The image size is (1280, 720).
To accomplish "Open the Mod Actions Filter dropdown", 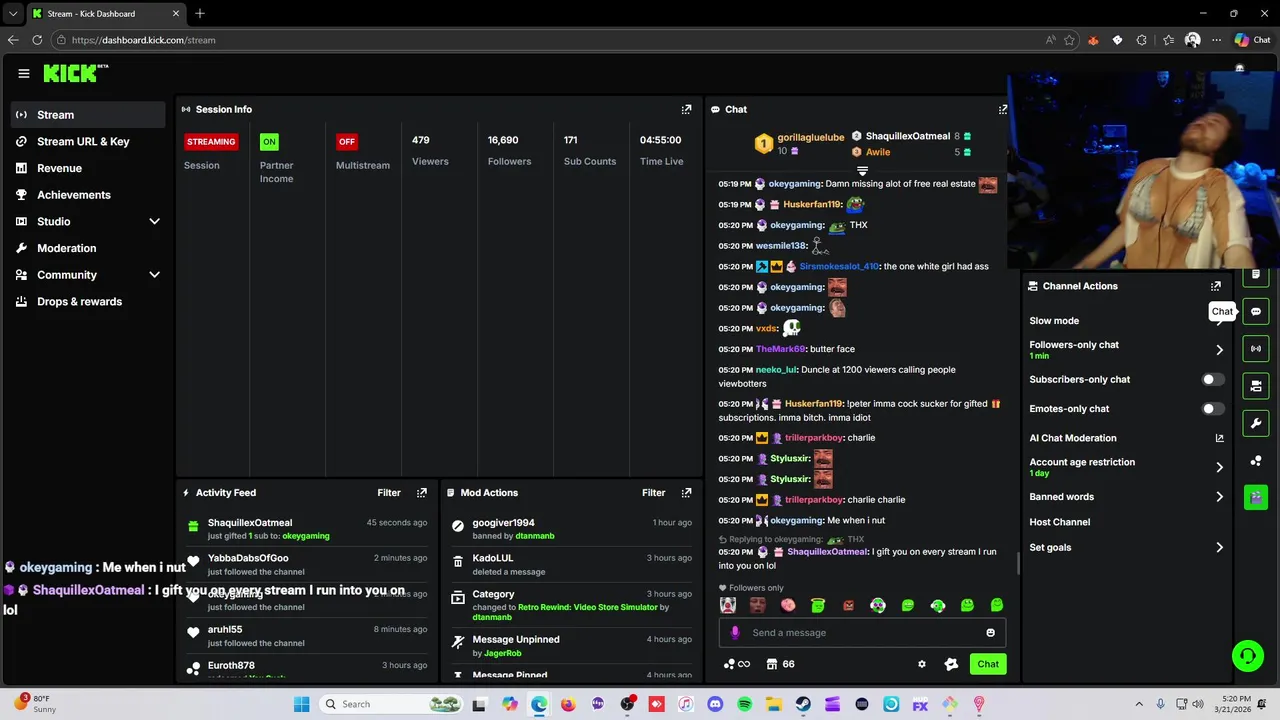I will tap(653, 493).
